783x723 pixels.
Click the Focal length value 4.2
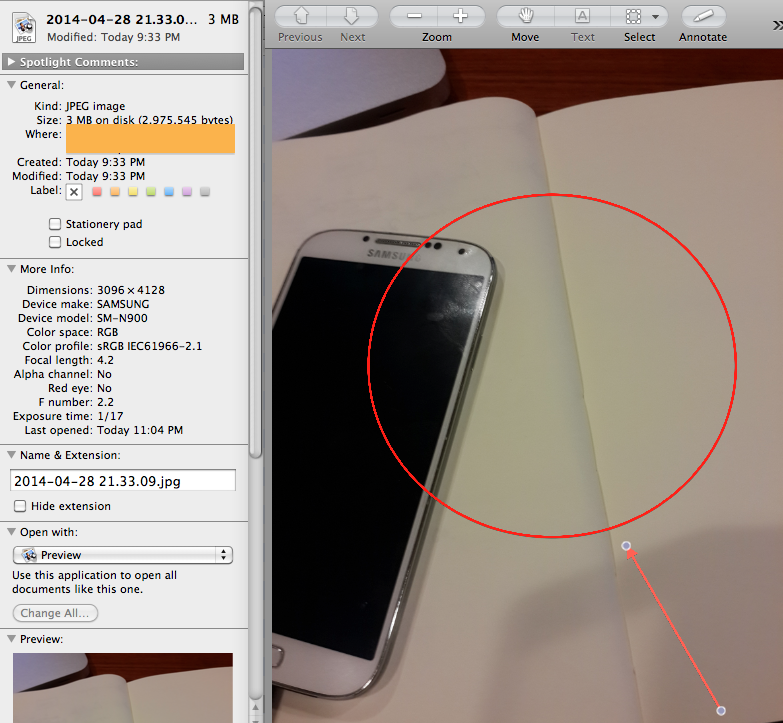click(x=105, y=360)
